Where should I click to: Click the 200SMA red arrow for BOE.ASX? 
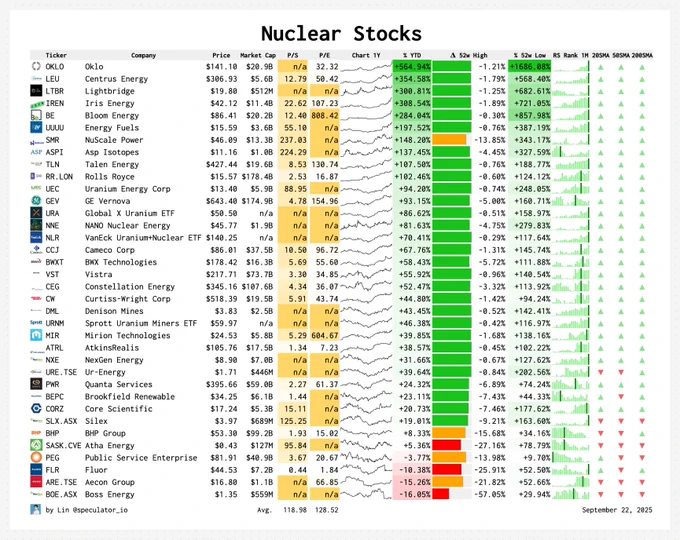(642, 494)
